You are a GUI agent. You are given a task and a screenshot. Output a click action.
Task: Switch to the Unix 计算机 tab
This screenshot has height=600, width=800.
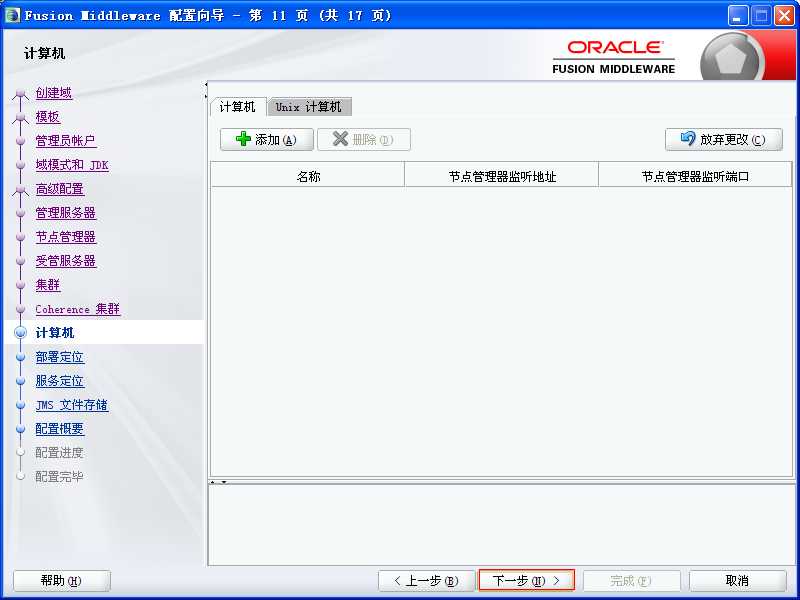(309, 107)
